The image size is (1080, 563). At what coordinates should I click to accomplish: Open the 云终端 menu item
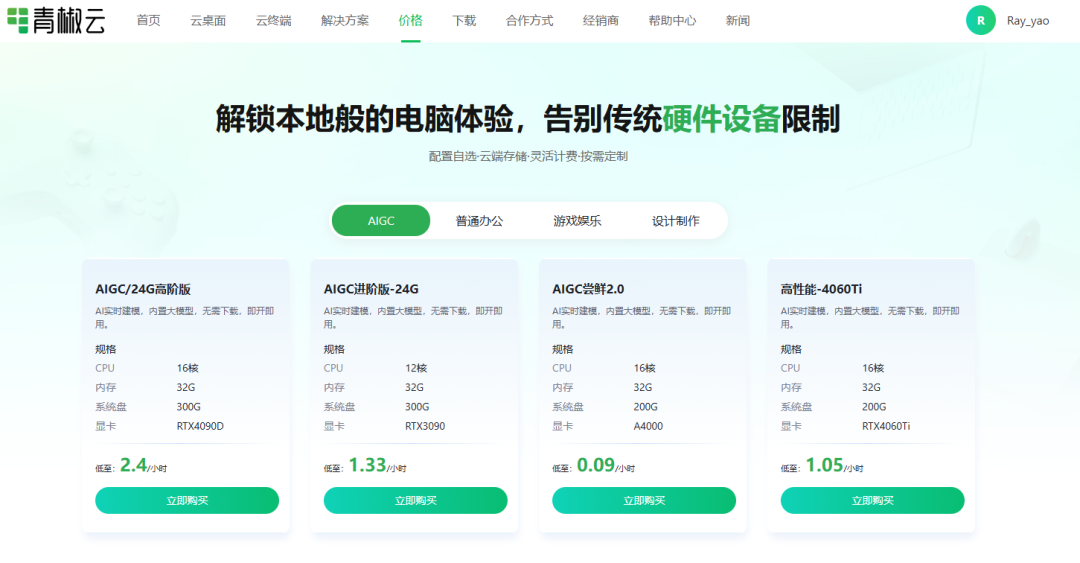click(273, 21)
